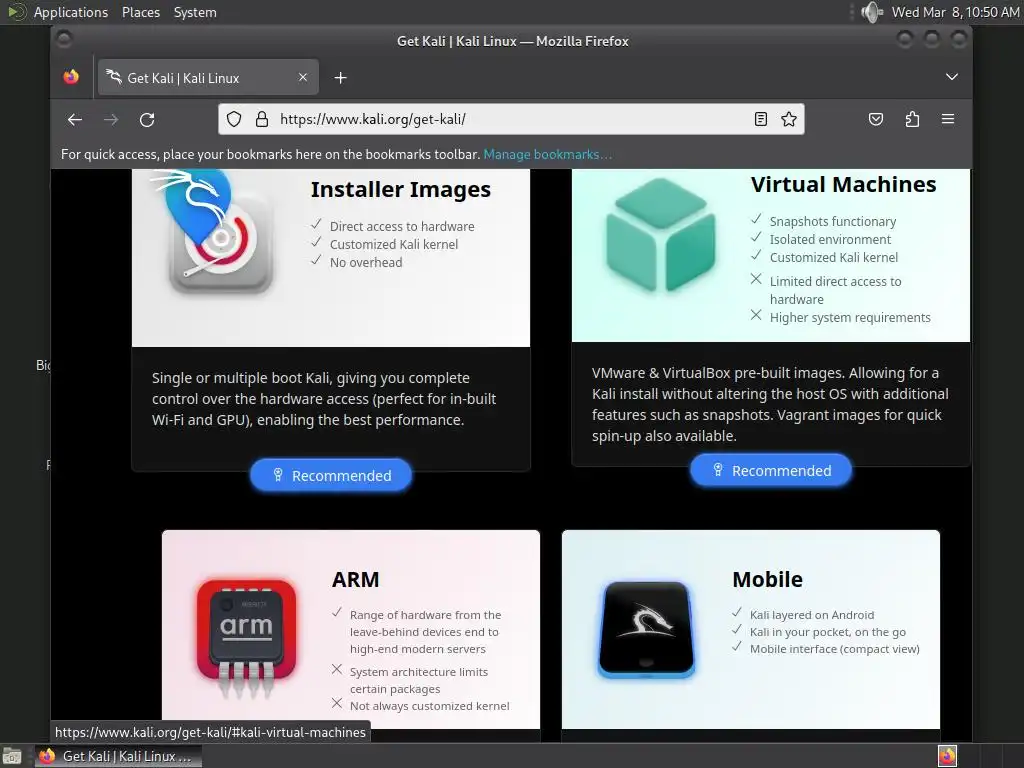Open the Applications menu

pyautogui.click(x=71, y=12)
